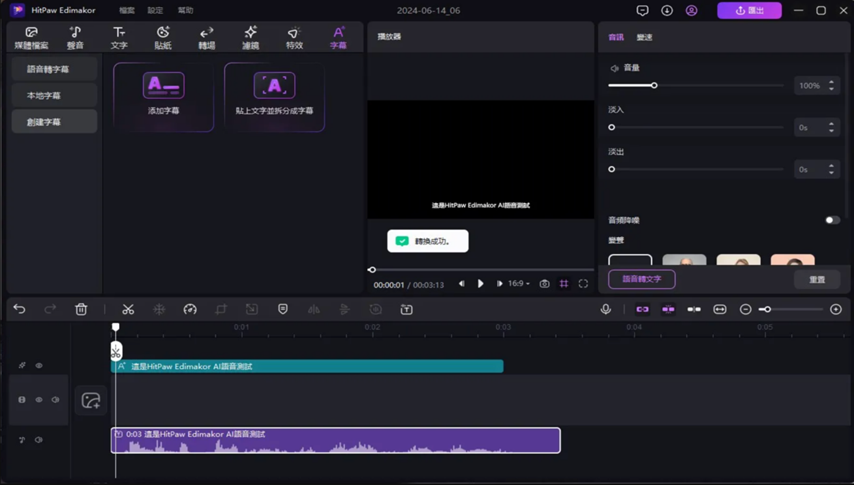Switch to the 變速 tab
Screen dimensions: 854x485
645,37
